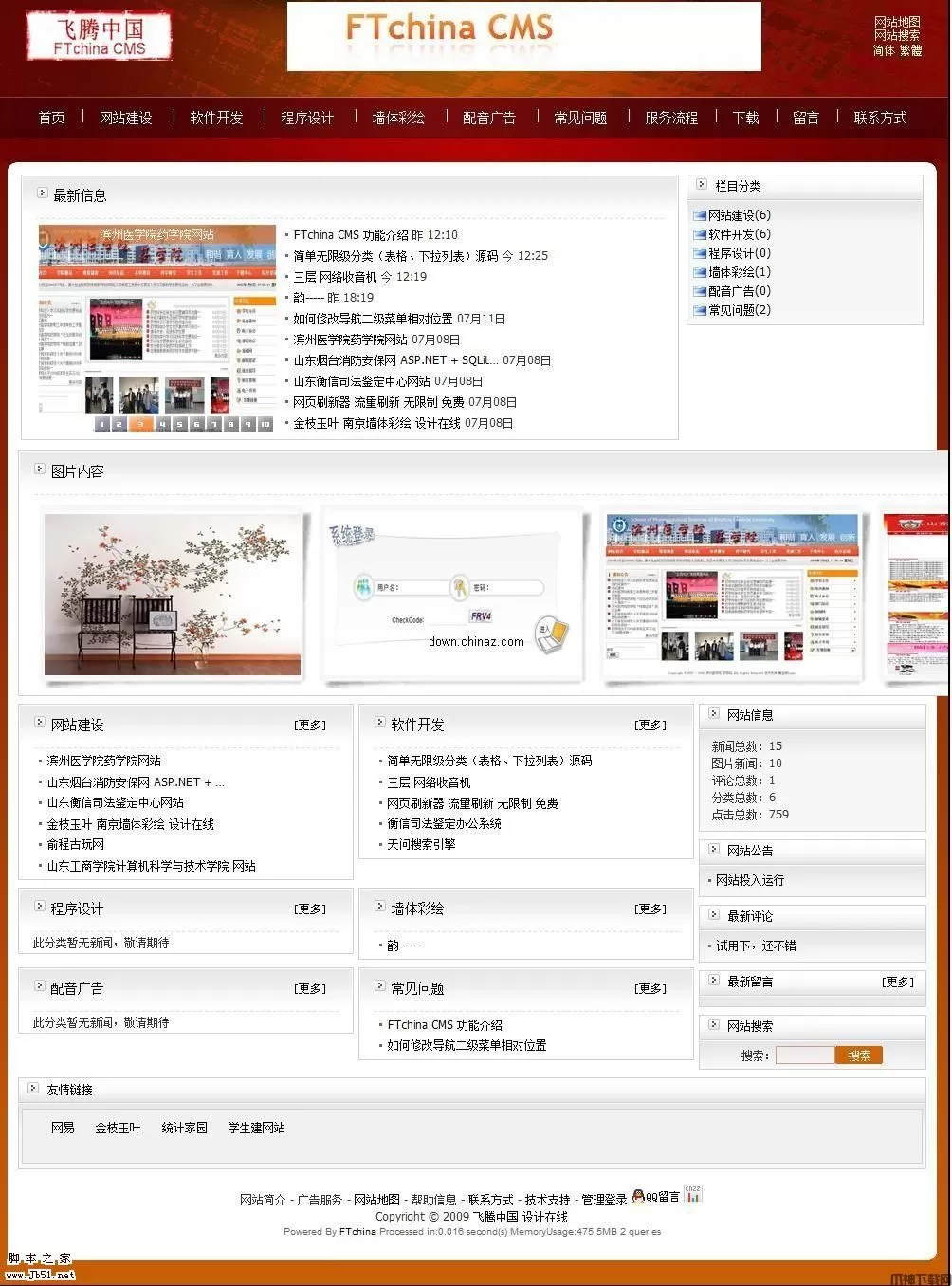Open the 首页 navigation menu item
Viewport: 952px width, 1286px height.
pos(50,117)
